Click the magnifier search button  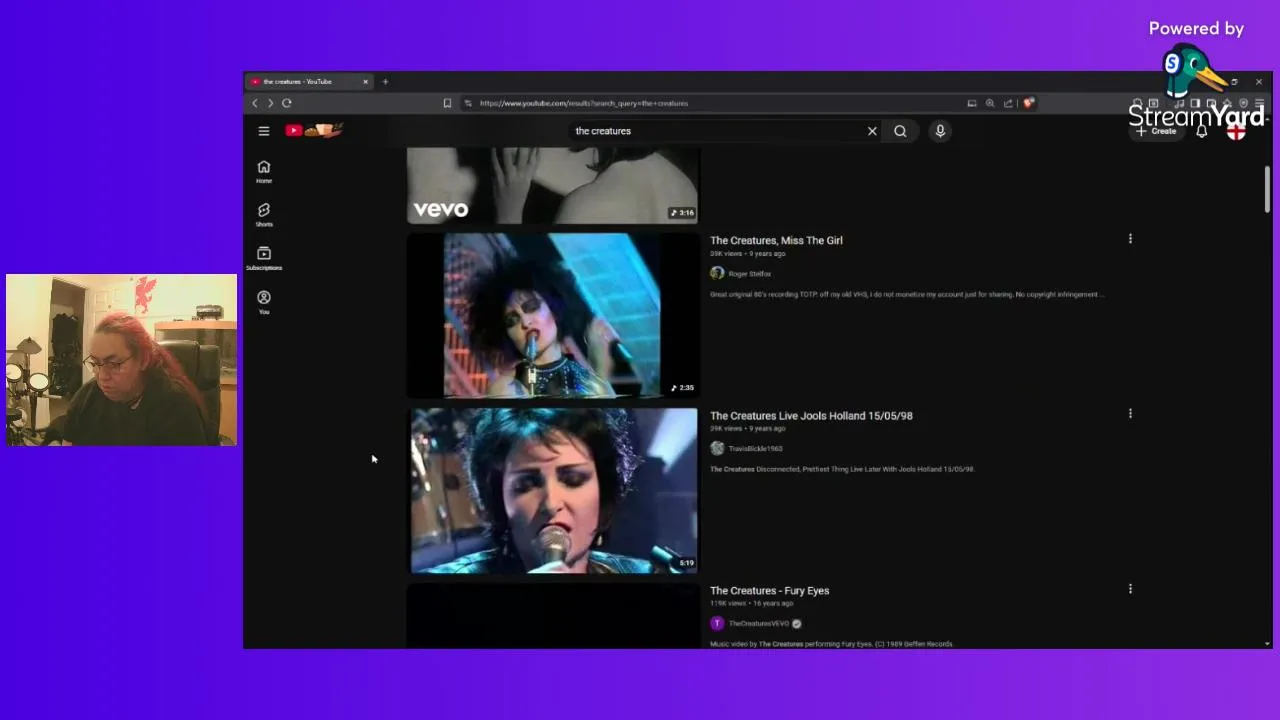(900, 131)
